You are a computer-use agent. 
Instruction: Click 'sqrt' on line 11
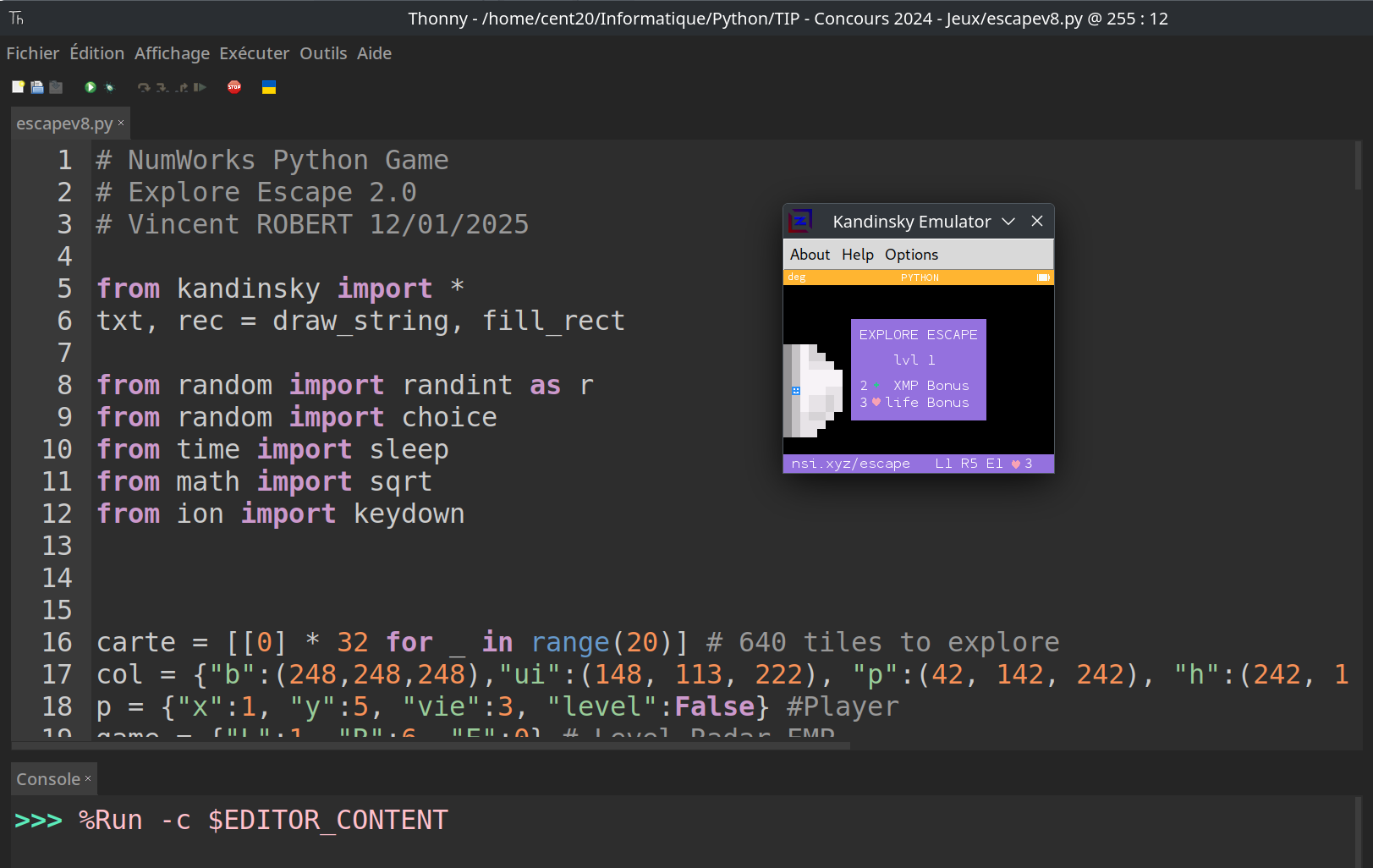(402, 481)
